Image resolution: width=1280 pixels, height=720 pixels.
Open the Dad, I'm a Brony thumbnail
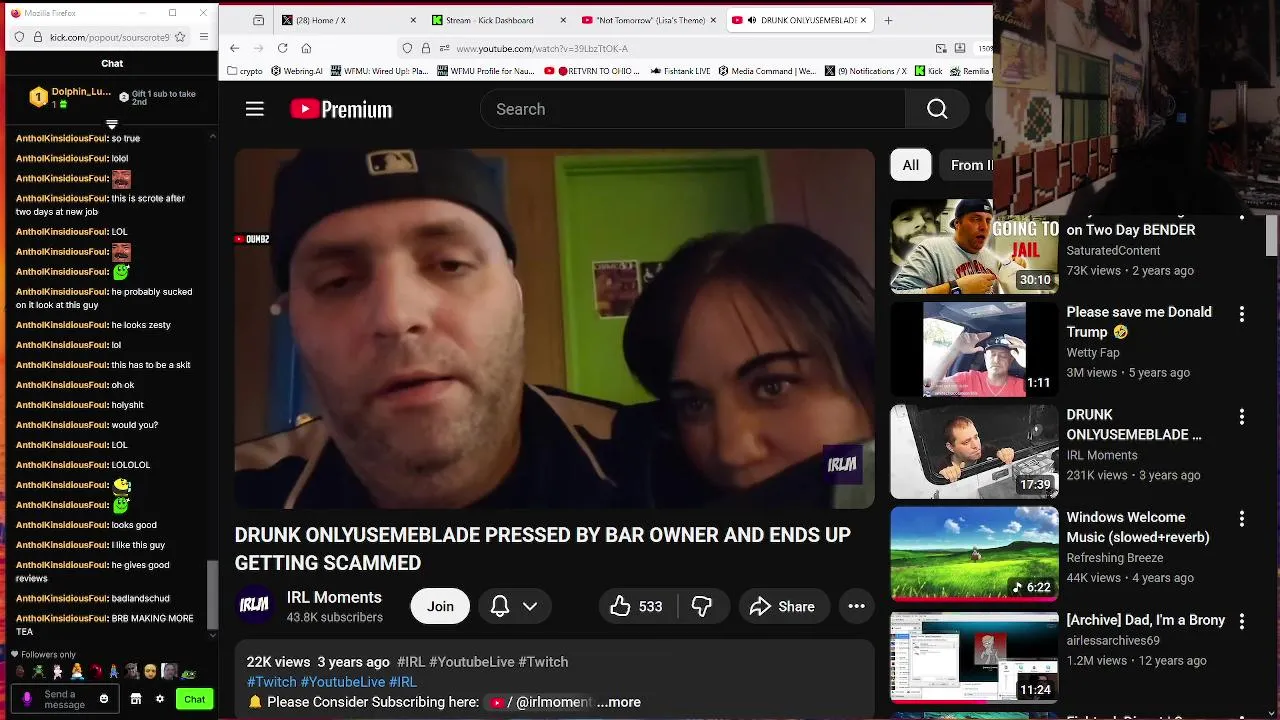(974, 657)
